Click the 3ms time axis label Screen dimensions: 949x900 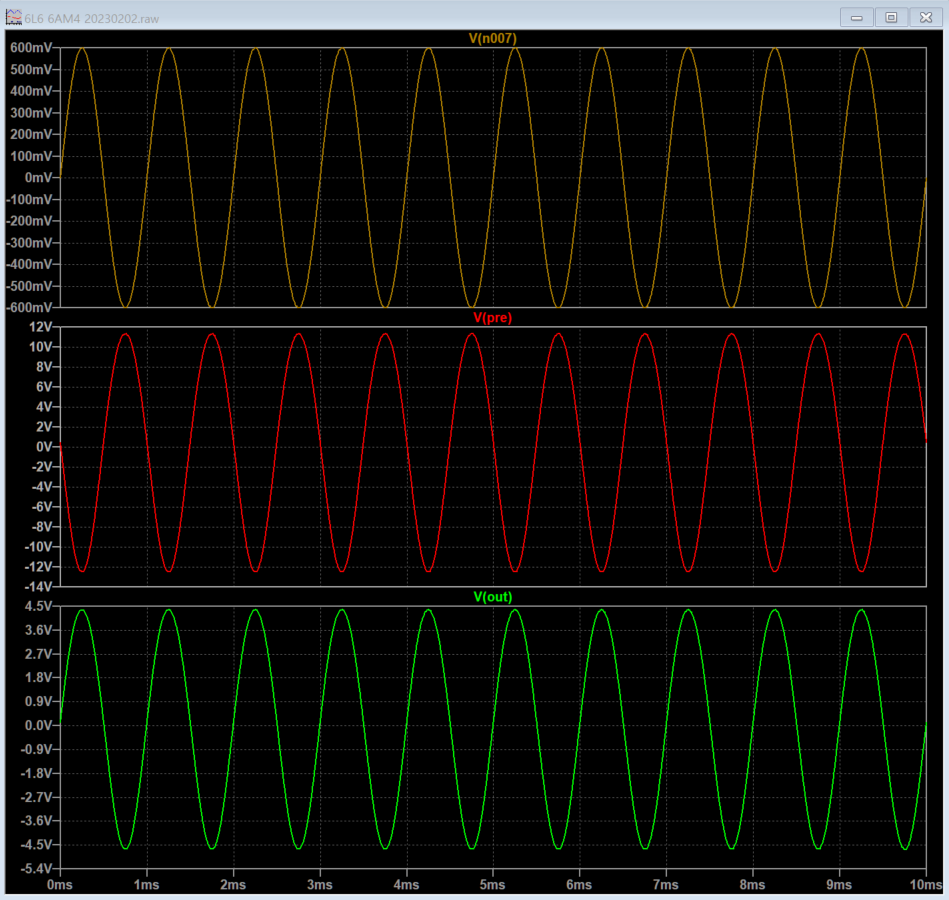[x=320, y=885]
